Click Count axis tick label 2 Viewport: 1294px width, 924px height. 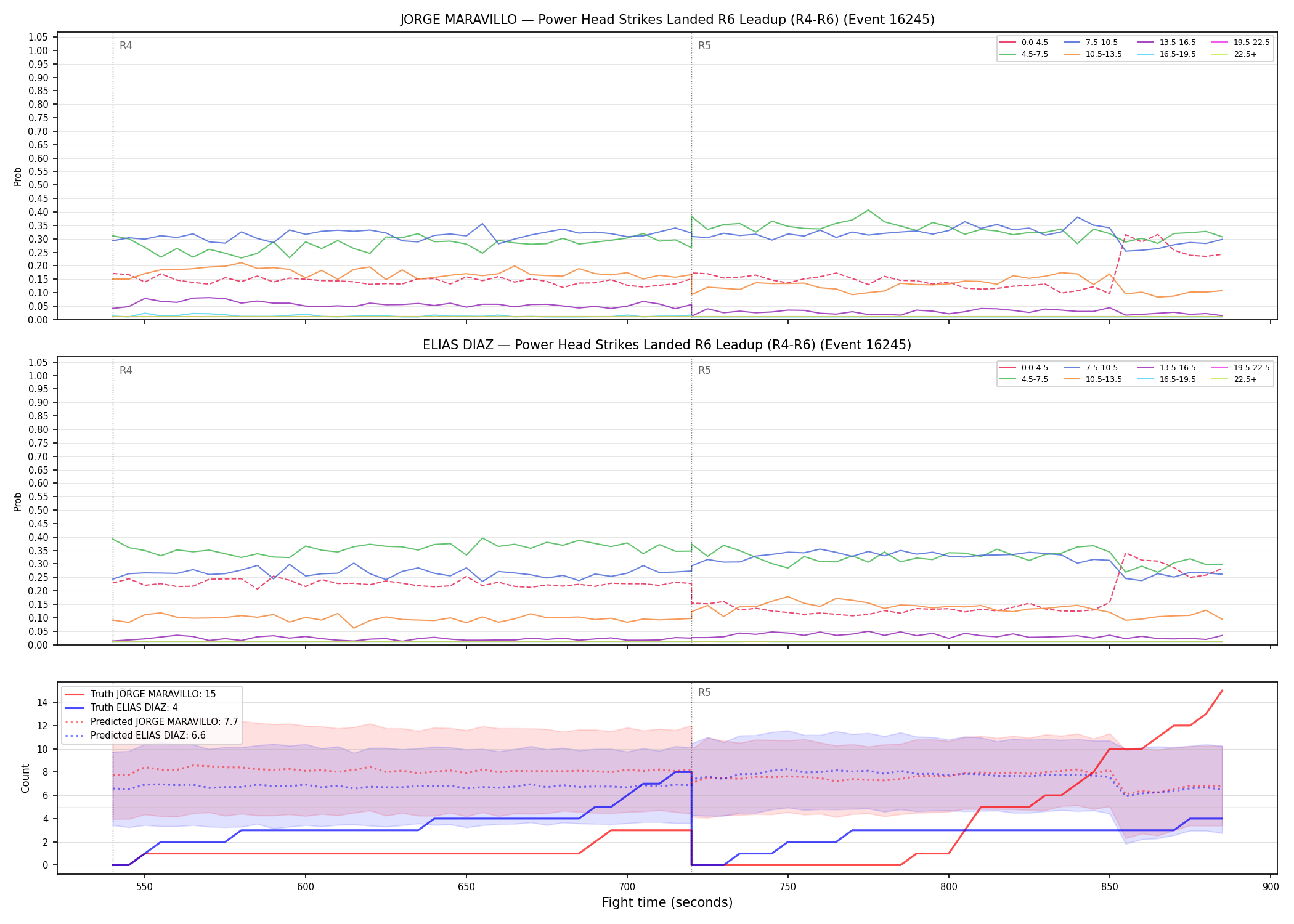point(45,842)
